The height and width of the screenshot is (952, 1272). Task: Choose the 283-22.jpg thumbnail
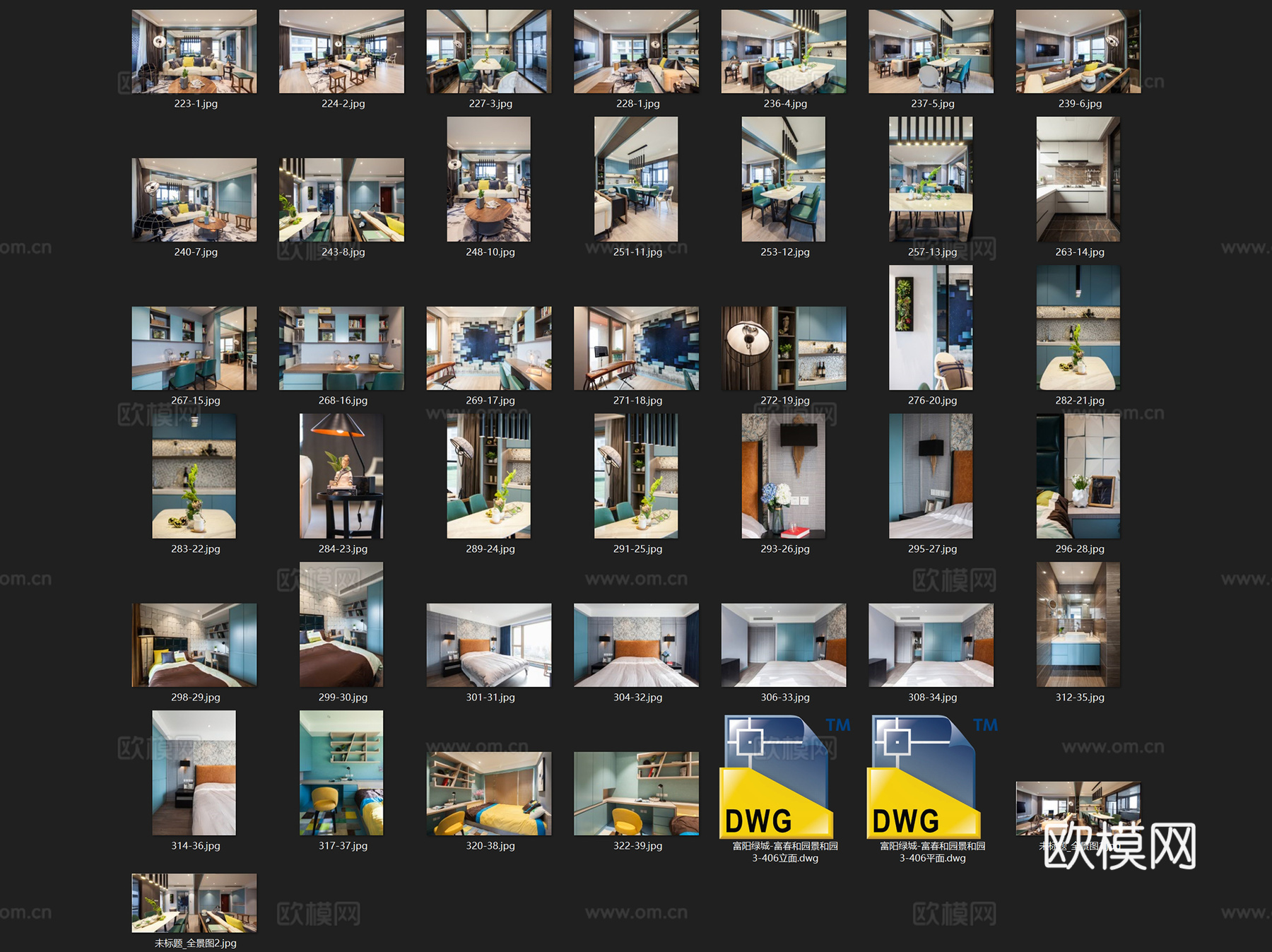(194, 476)
